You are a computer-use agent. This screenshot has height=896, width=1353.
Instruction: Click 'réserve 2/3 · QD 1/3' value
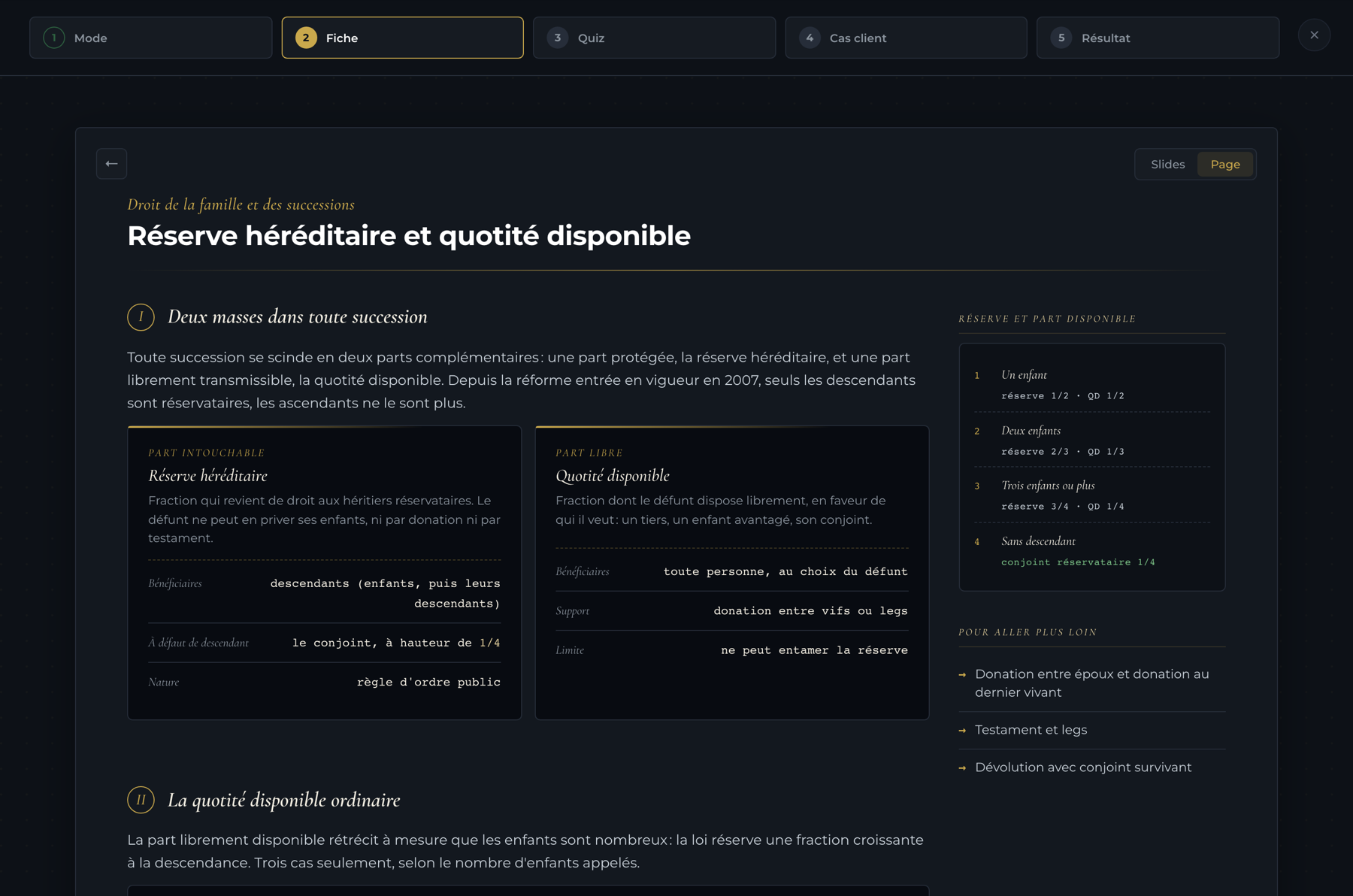pos(1063,452)
